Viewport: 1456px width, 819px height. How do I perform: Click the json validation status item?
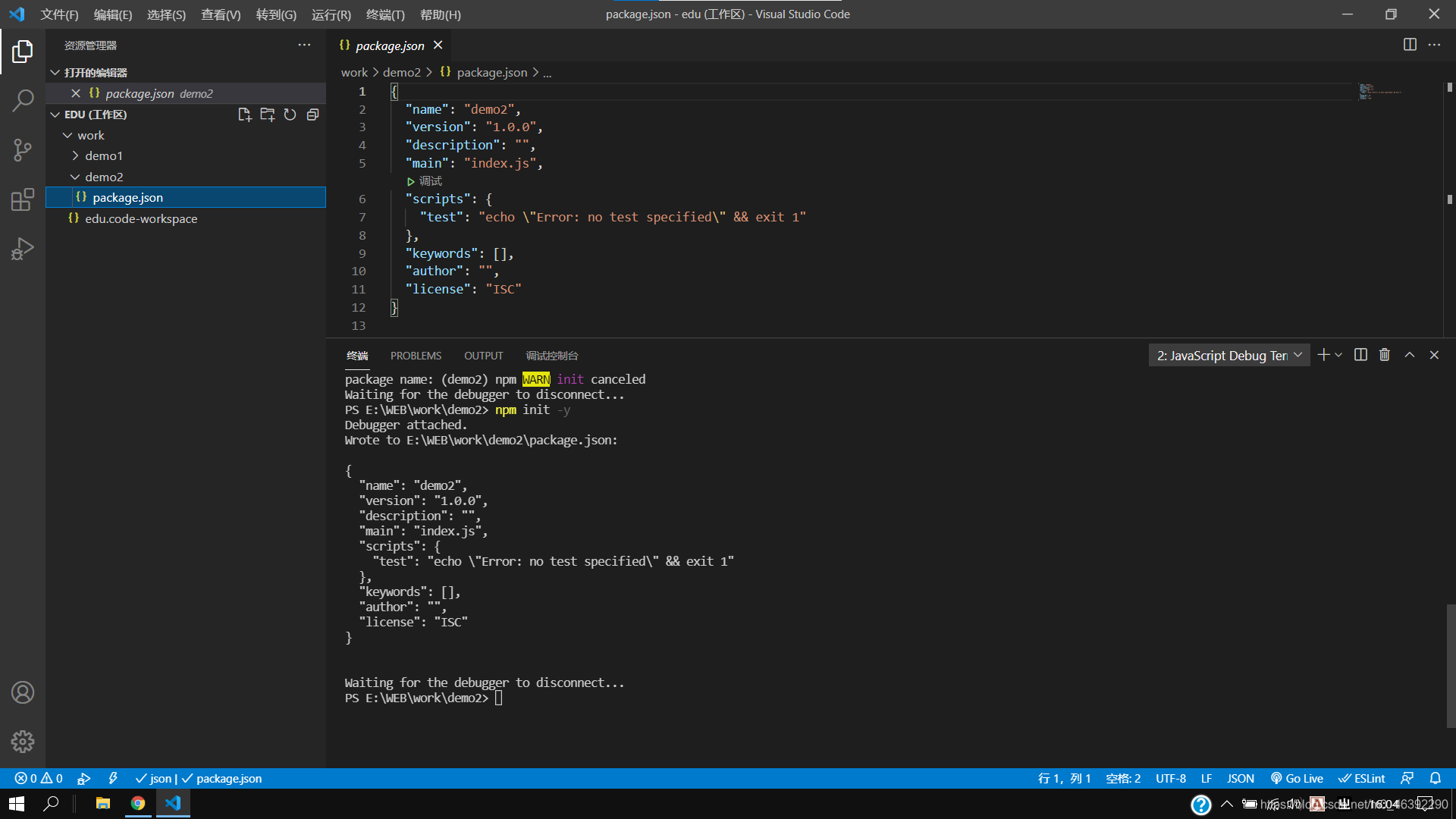click(x=198, y=778)
